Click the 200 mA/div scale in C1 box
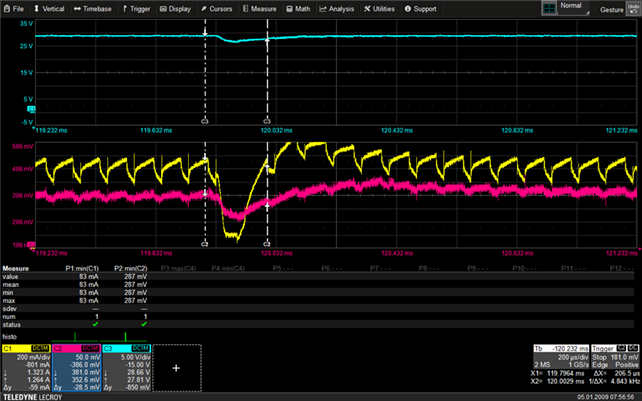Image resolution: width=642 pixels, height=401 pixels. click(x=33, y=358)
